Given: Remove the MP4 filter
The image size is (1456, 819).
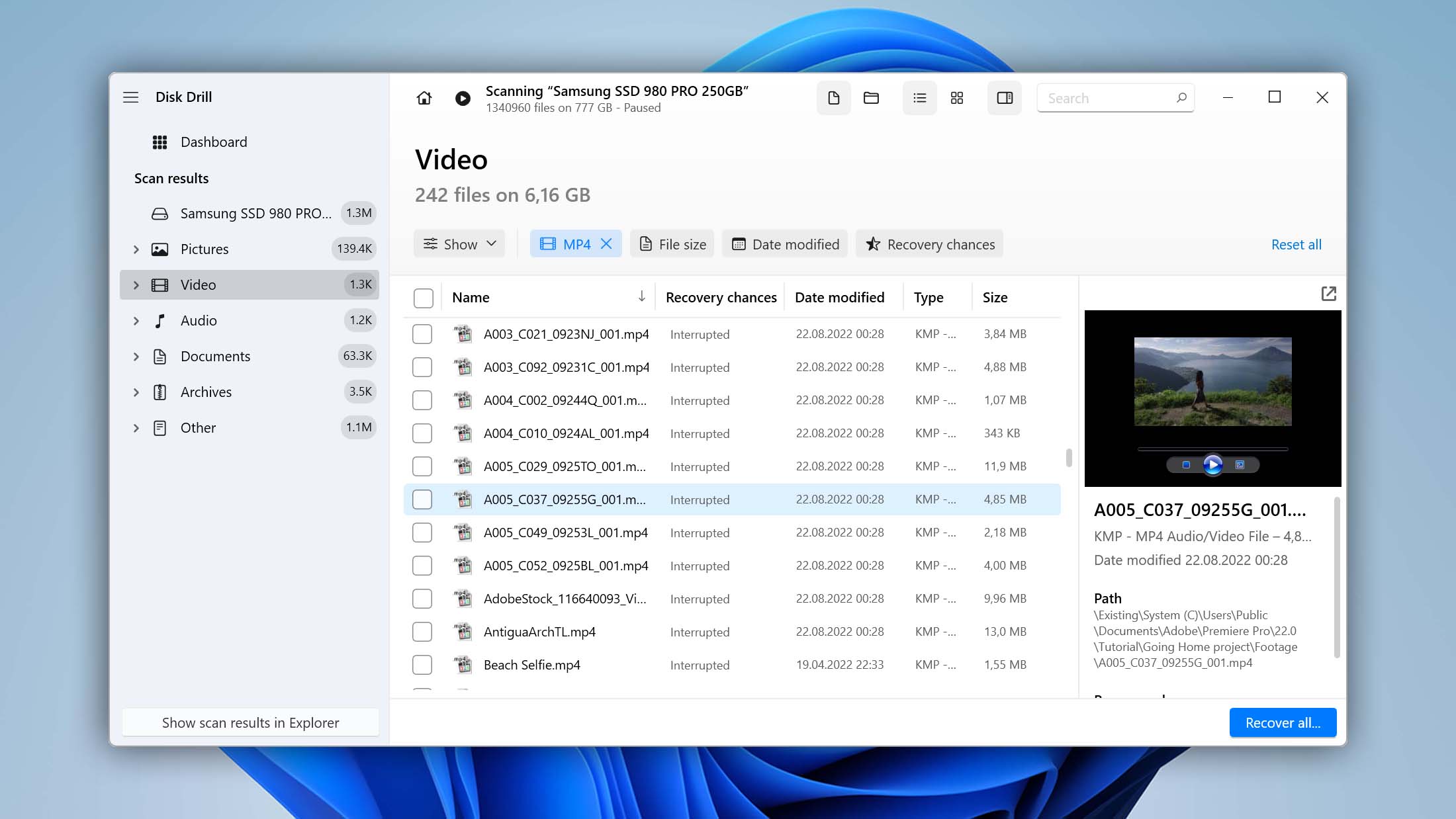Looking at the screenshot, I should (x=606, y=244).
